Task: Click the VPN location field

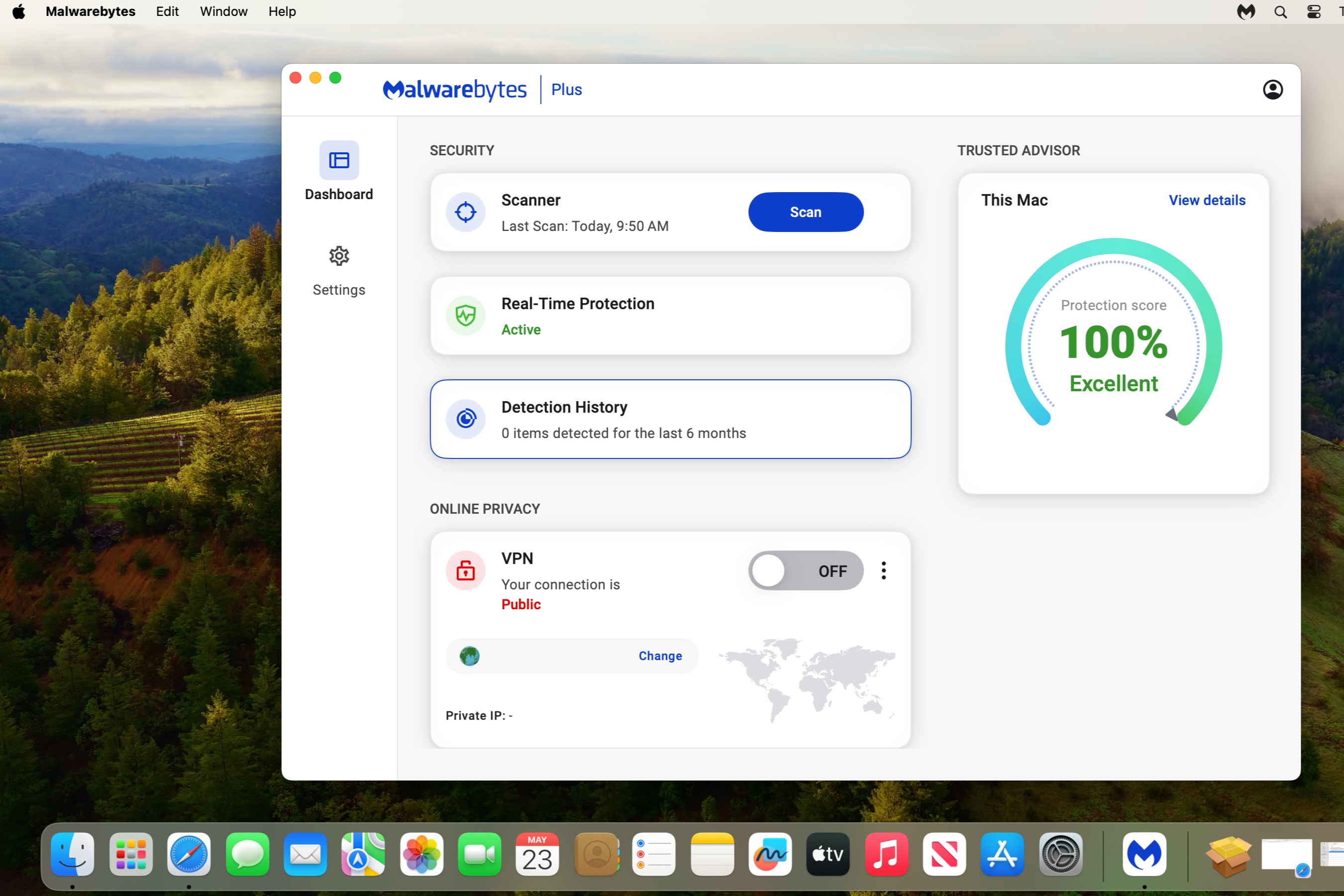Action: click(x=571, y=656)
